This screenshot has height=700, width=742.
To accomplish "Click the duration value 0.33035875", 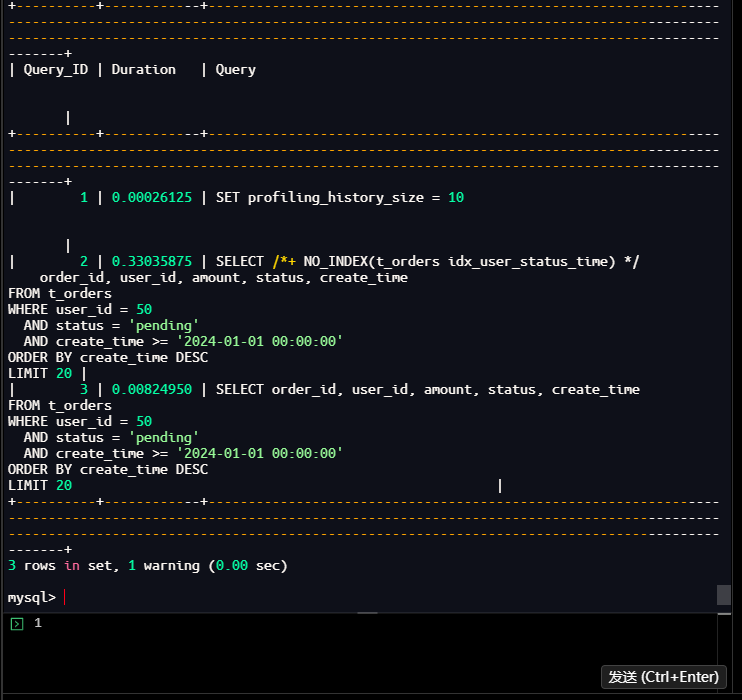I will pyautogui.click(x=152, y=261).
